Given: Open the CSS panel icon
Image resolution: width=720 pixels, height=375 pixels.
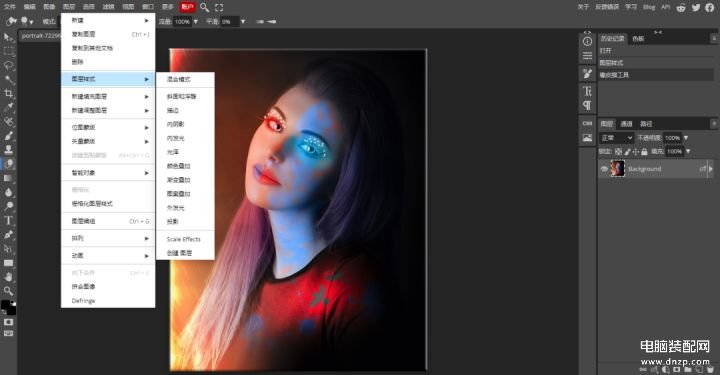Looking at the screenshot, I should pos(587,123).
